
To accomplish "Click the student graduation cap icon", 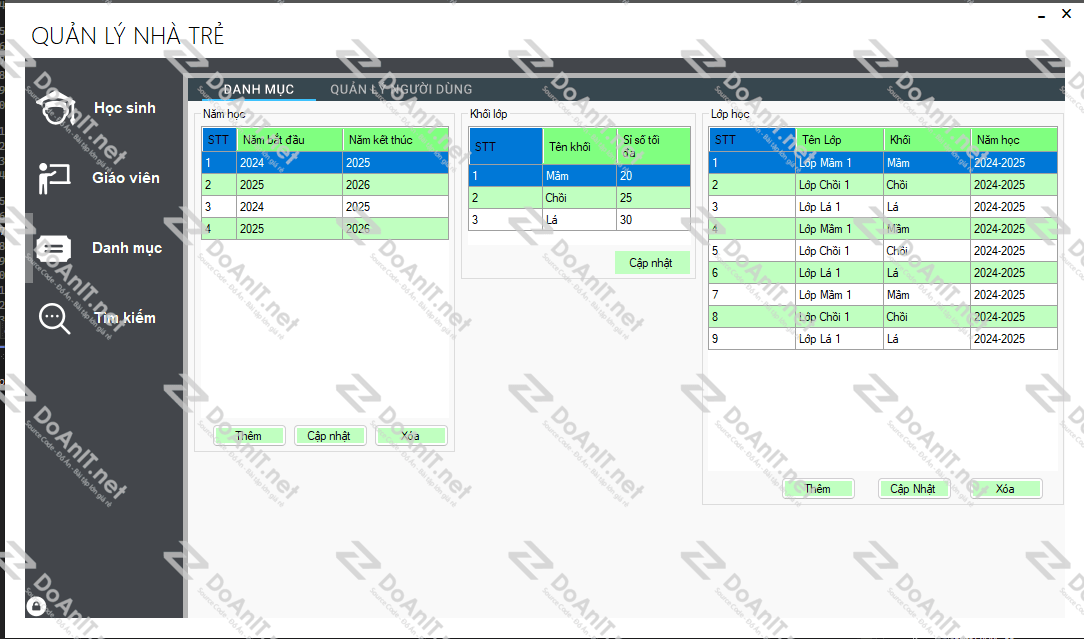I will click(x=55, y=108).
